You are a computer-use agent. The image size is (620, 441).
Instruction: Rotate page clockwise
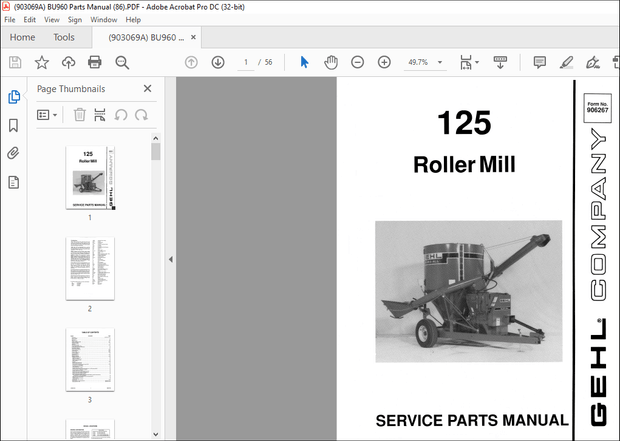tap(141, 115)
